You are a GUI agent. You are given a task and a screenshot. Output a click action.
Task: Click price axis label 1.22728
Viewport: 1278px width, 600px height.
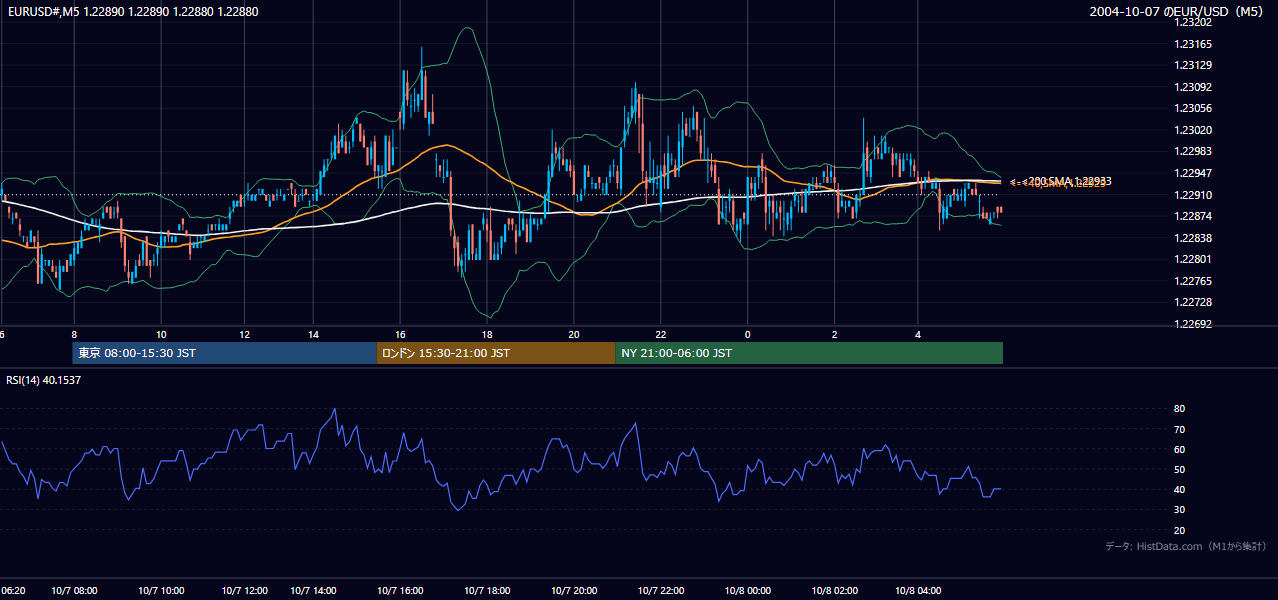tap(1192, 302)
